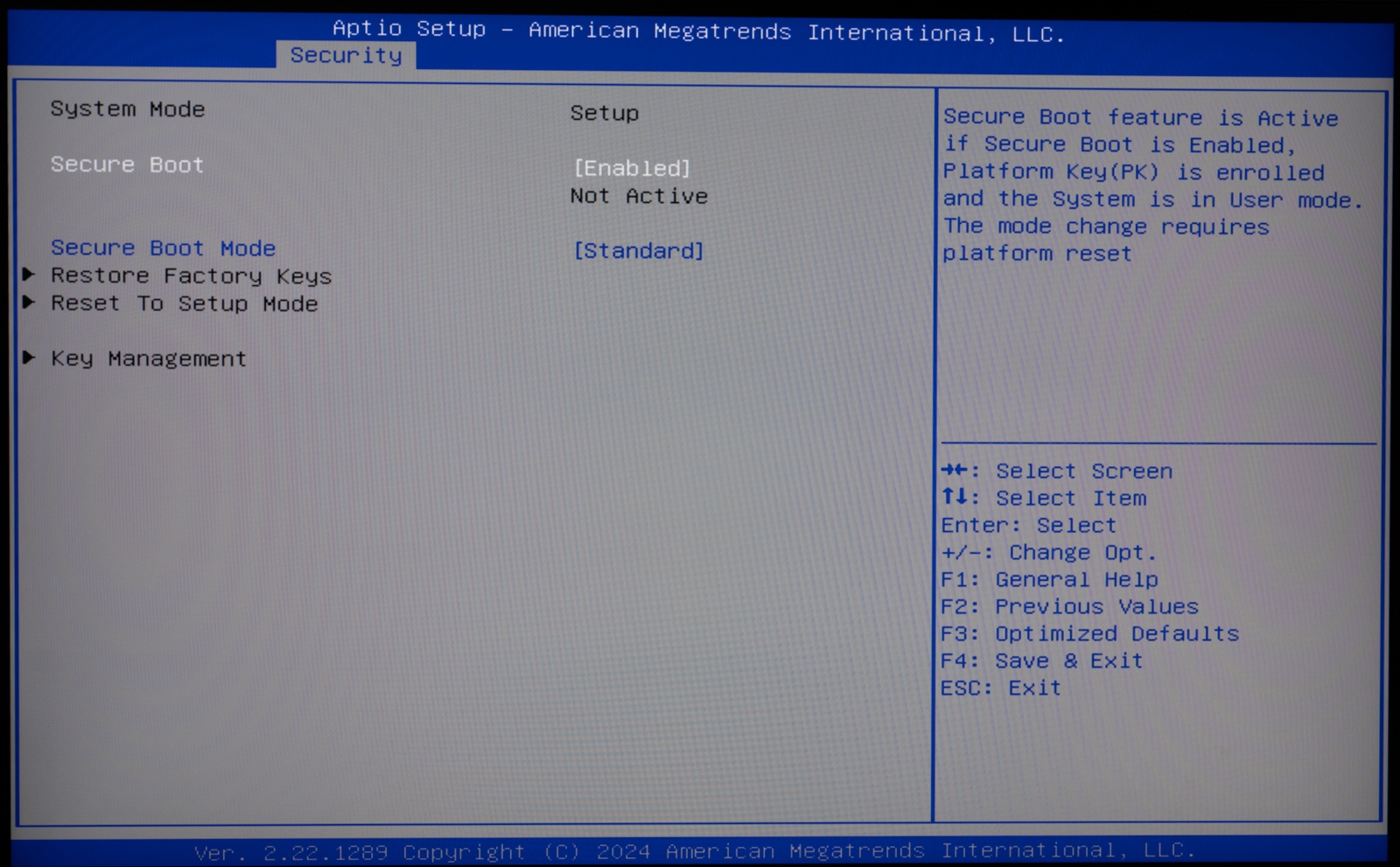
Task: Click the up-down arrows Select Item hint
Action: (x=1044, y=498)
